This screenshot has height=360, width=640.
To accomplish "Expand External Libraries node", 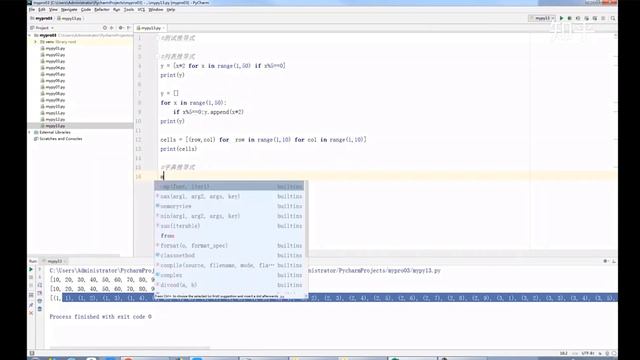I will point(30,132).
